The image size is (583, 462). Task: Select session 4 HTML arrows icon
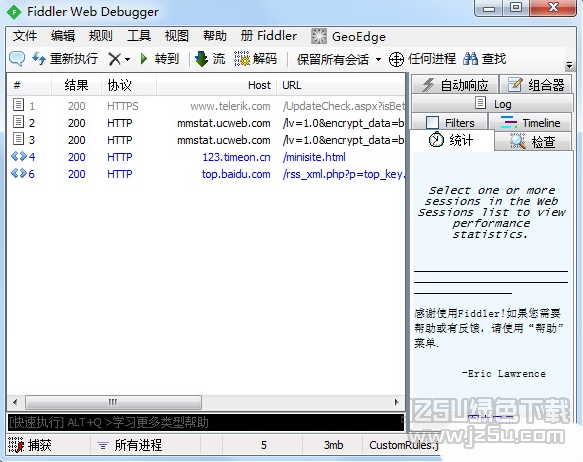pos(19,156)
